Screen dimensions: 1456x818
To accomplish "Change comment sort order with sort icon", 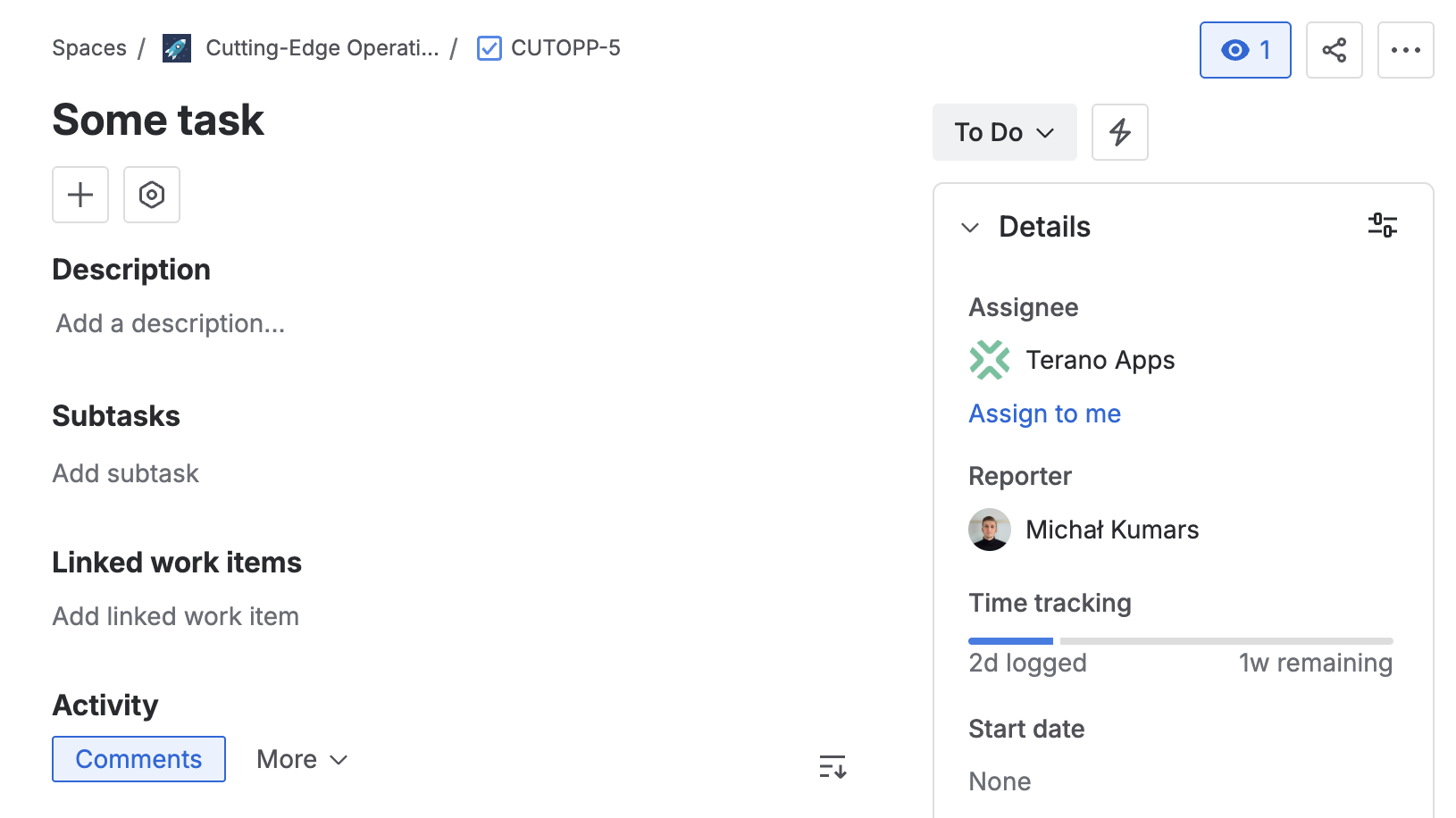I will point(832,765).
